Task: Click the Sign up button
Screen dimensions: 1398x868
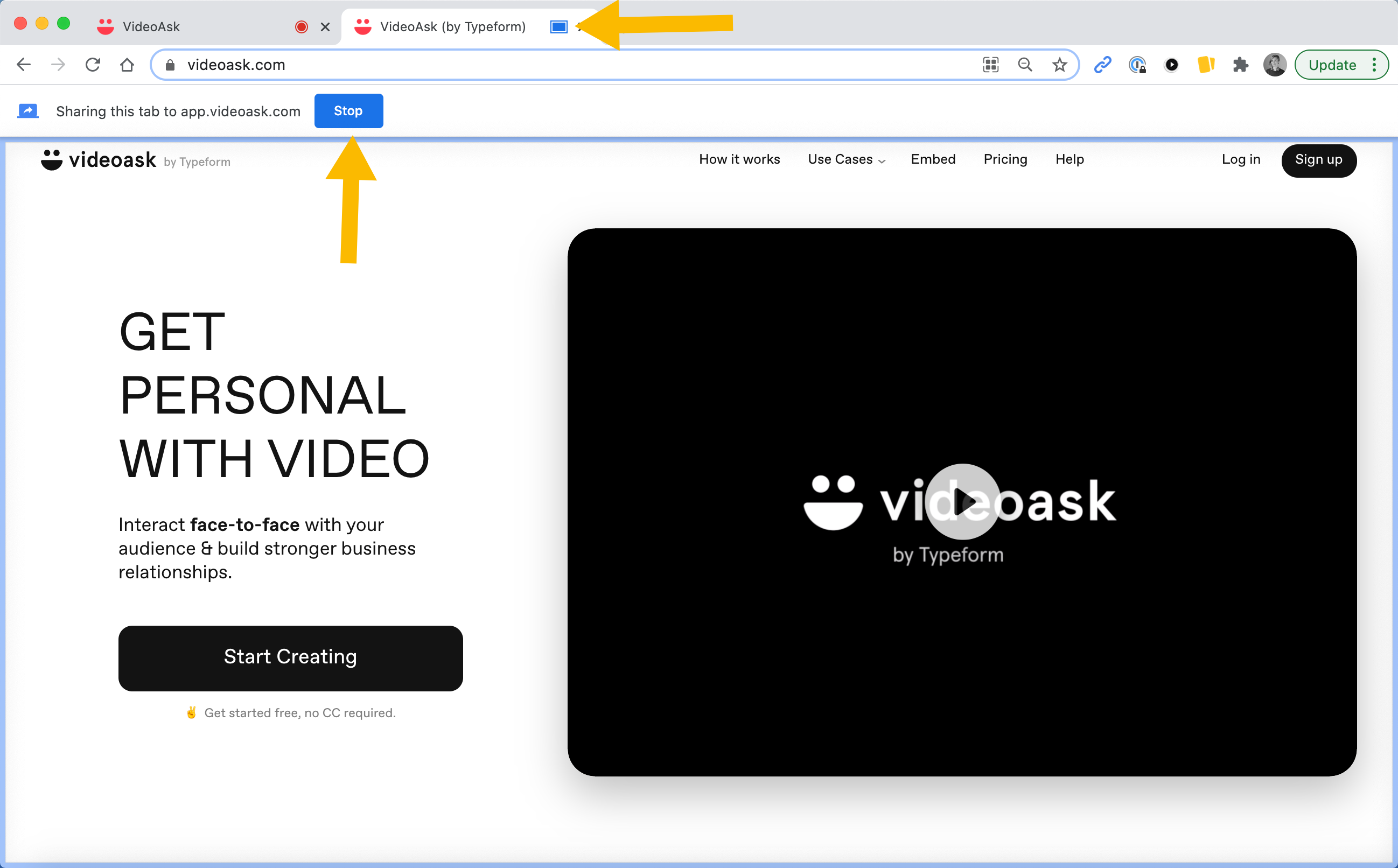Action: click(1319, 160)
